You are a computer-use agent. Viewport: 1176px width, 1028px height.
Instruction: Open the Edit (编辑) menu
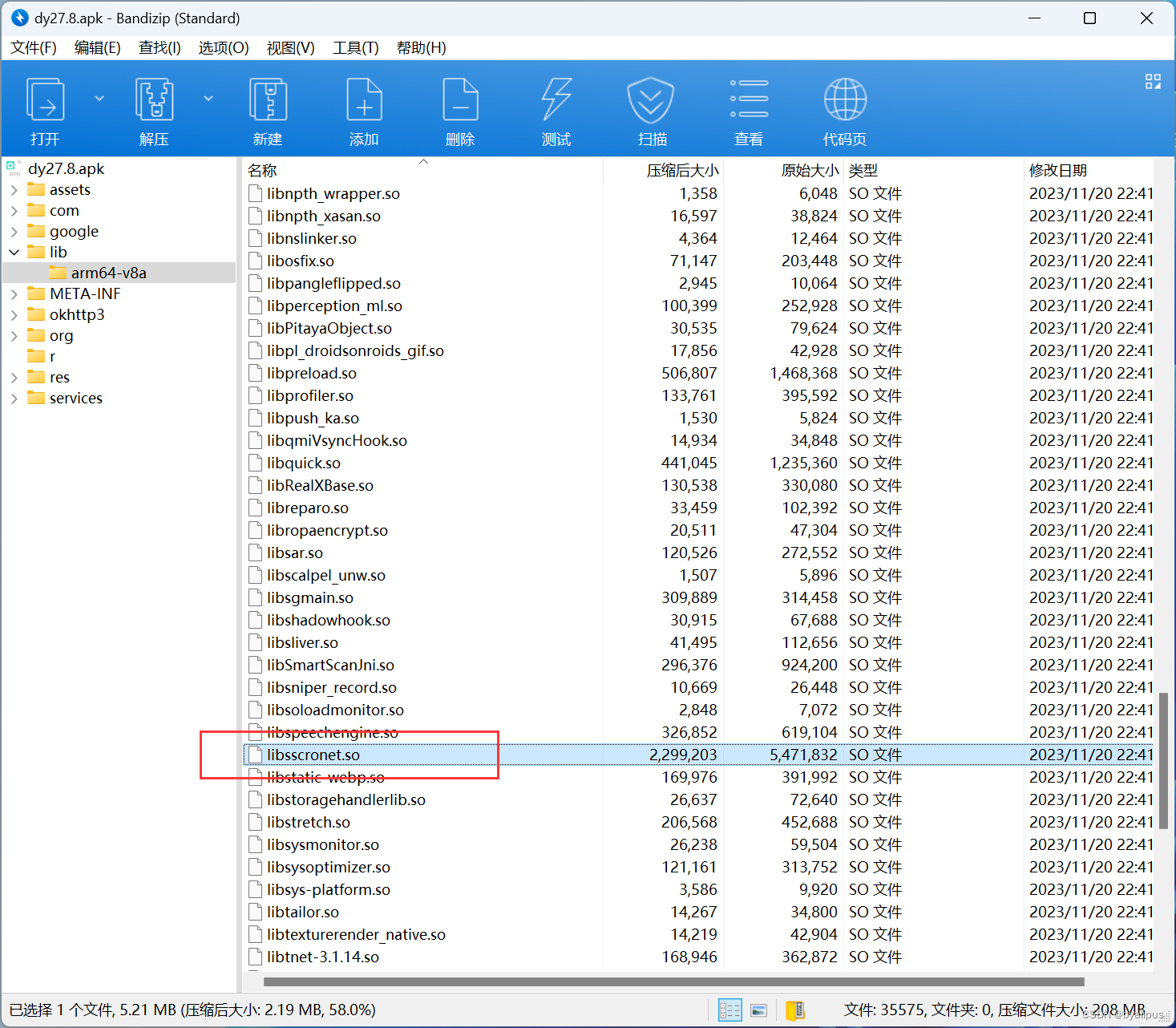(98, 48)
